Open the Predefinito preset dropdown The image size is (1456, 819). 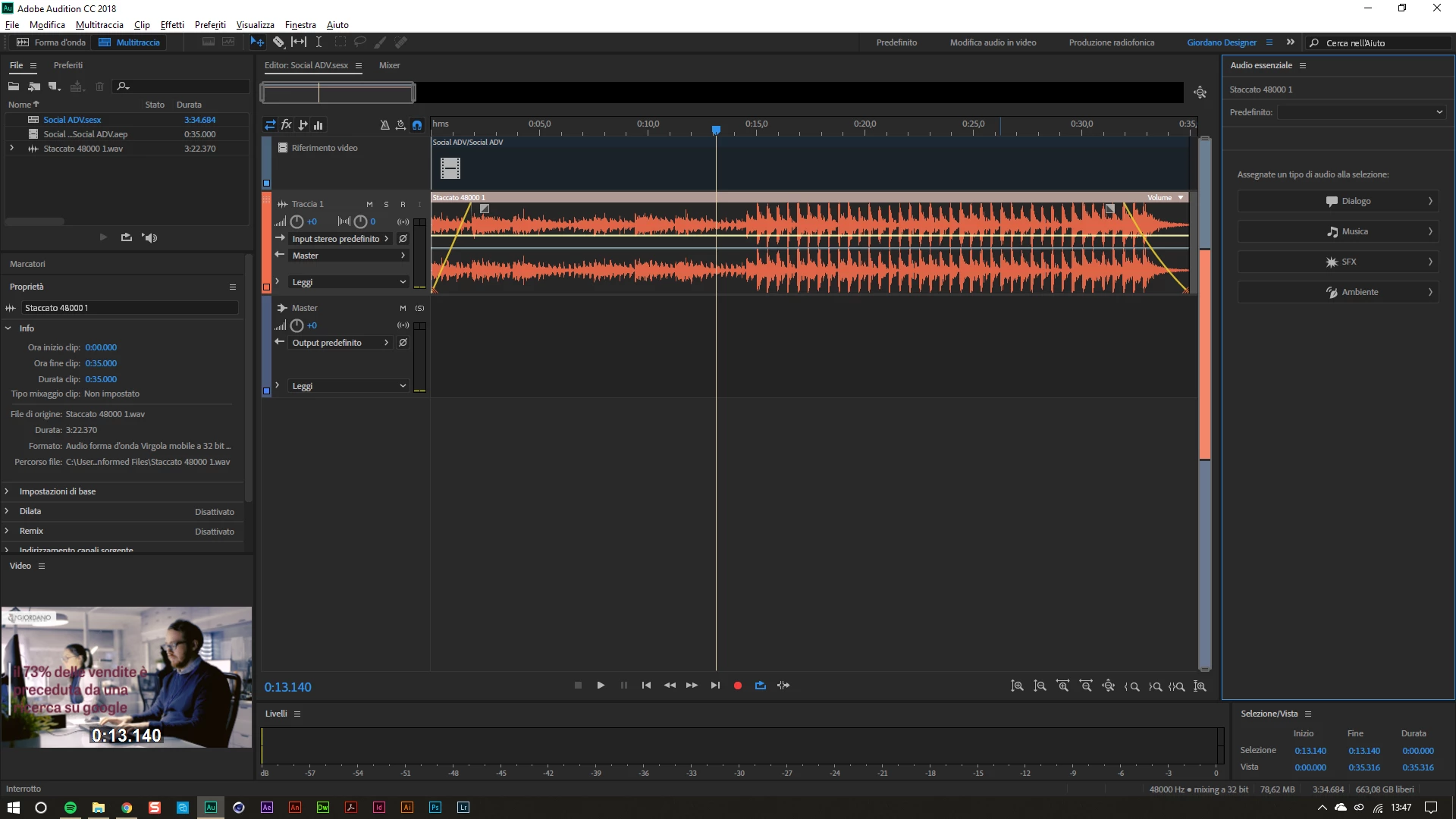click(1361, 112)
